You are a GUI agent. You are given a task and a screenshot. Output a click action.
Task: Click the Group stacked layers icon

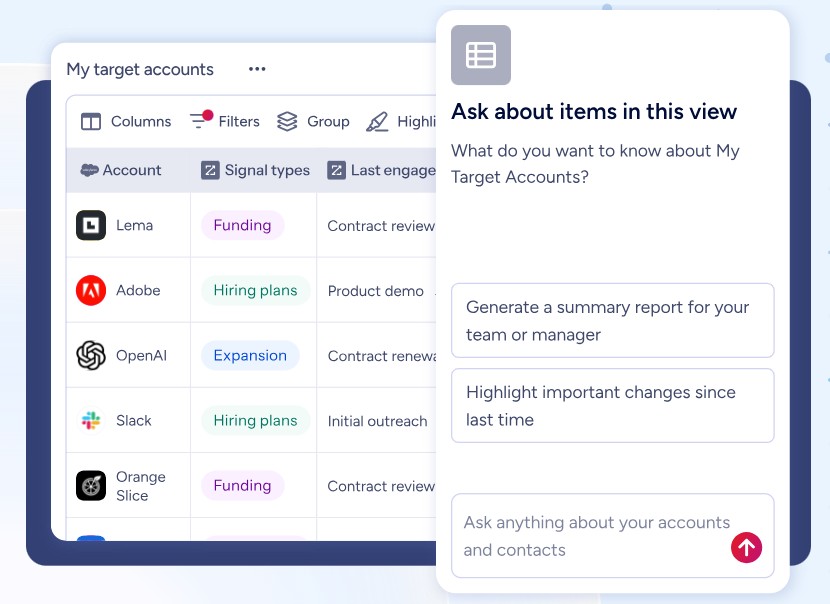287,122
